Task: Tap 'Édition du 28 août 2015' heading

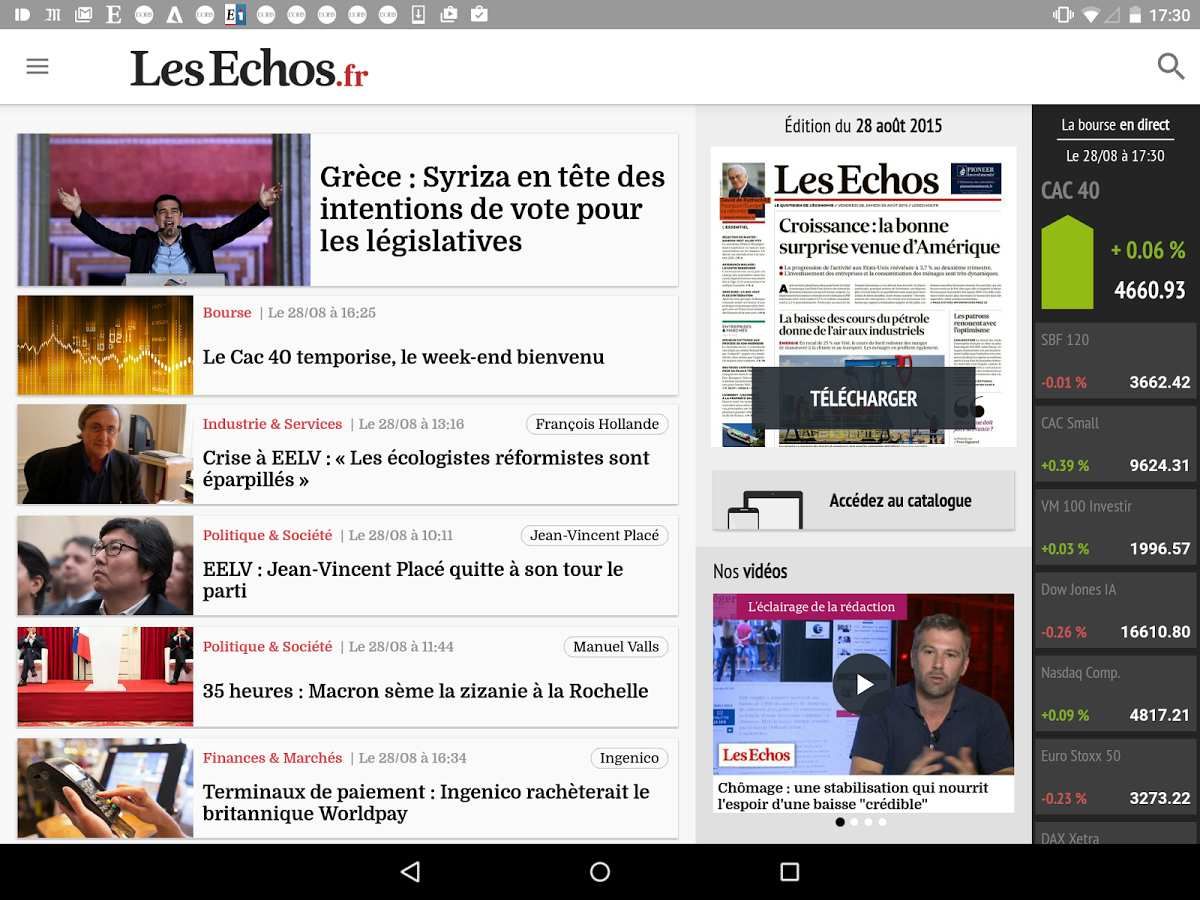Action: [863, 126]
